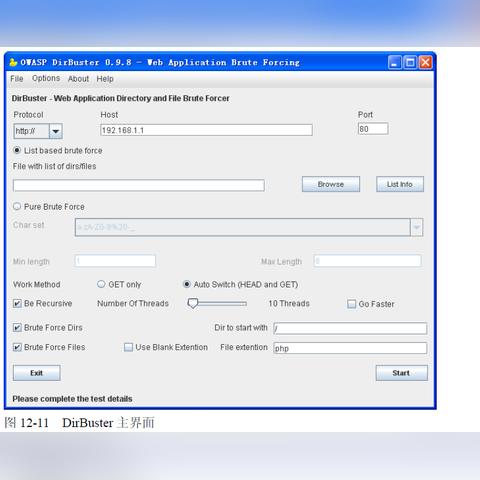Click the Start button
This screenshot has height=480, width=480.
click(402, 373)
